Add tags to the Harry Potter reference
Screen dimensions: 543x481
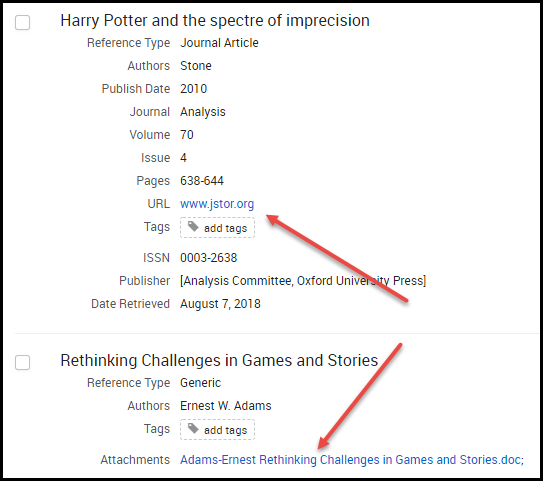(217, 228)
